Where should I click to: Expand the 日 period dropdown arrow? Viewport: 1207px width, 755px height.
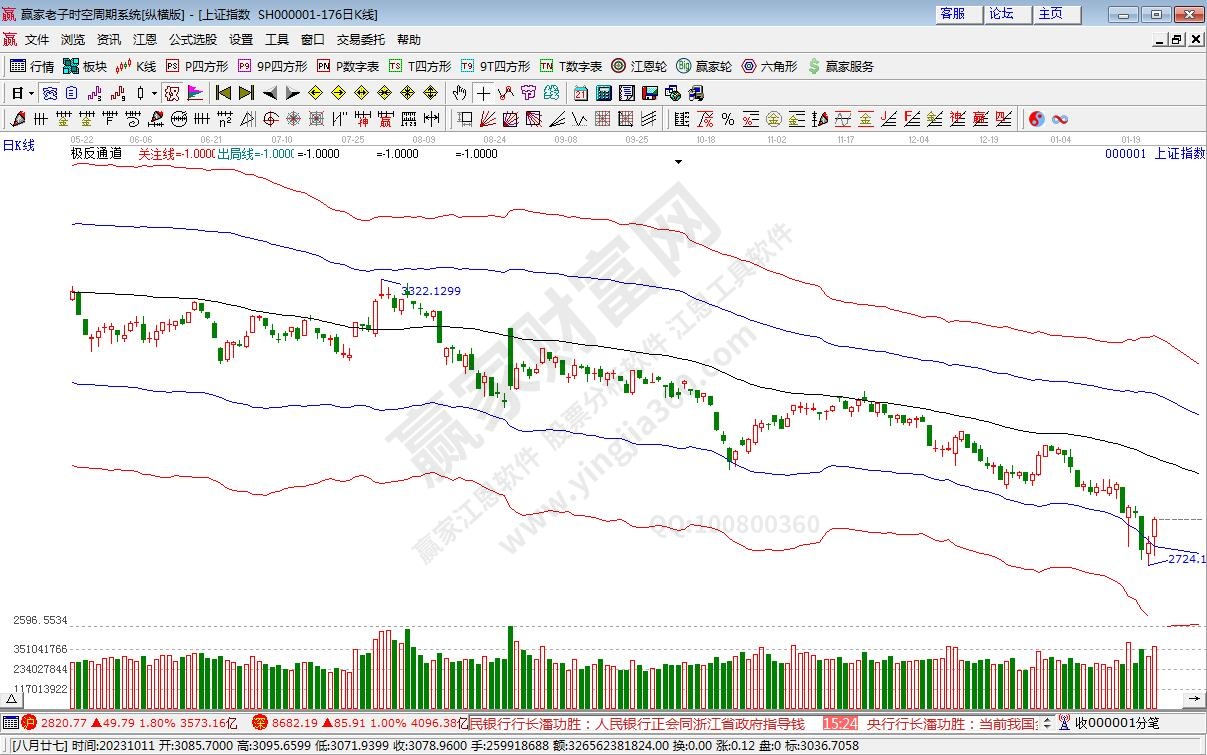[x=32, y=93]
